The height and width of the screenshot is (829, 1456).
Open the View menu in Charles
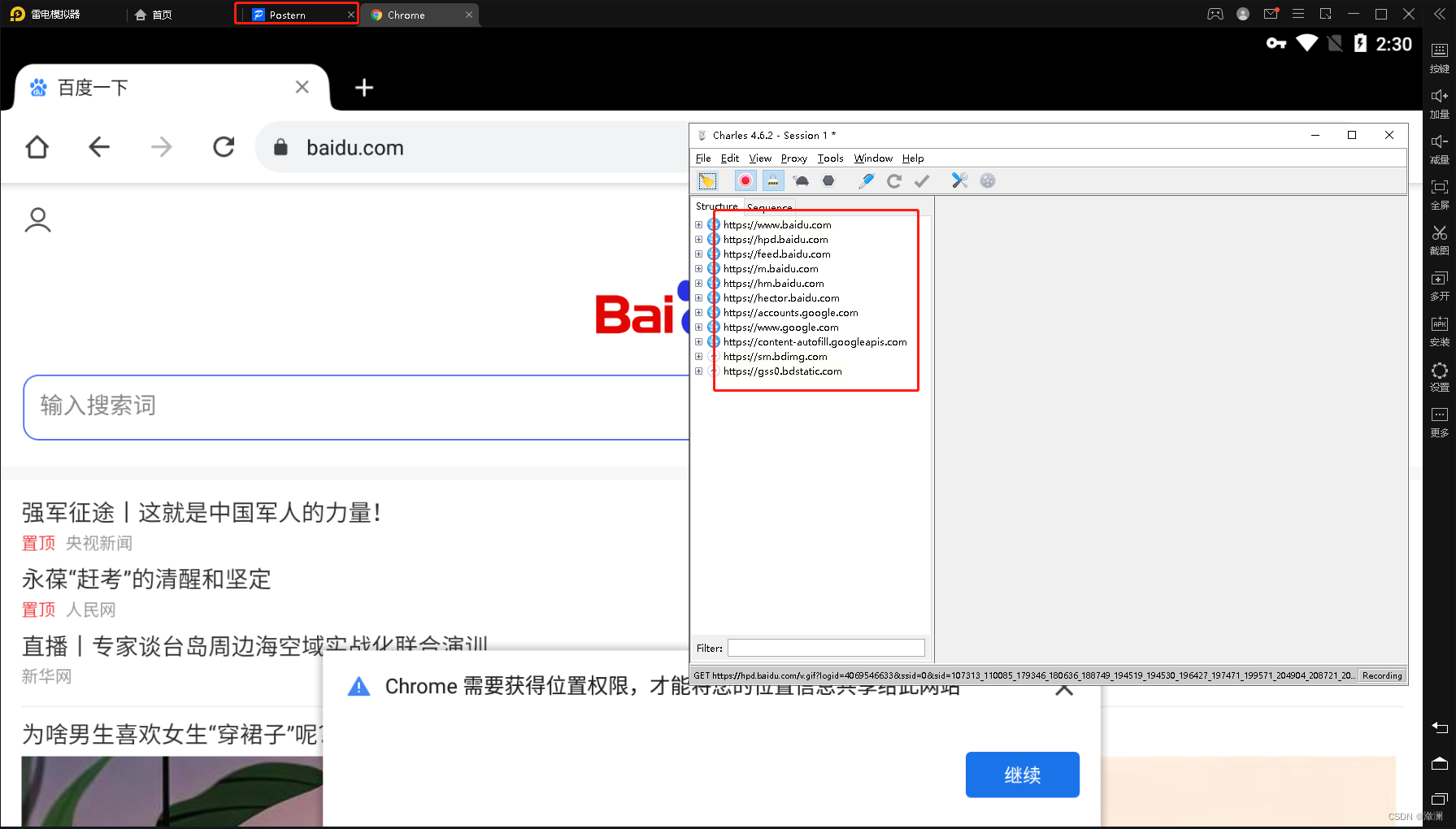760,158
